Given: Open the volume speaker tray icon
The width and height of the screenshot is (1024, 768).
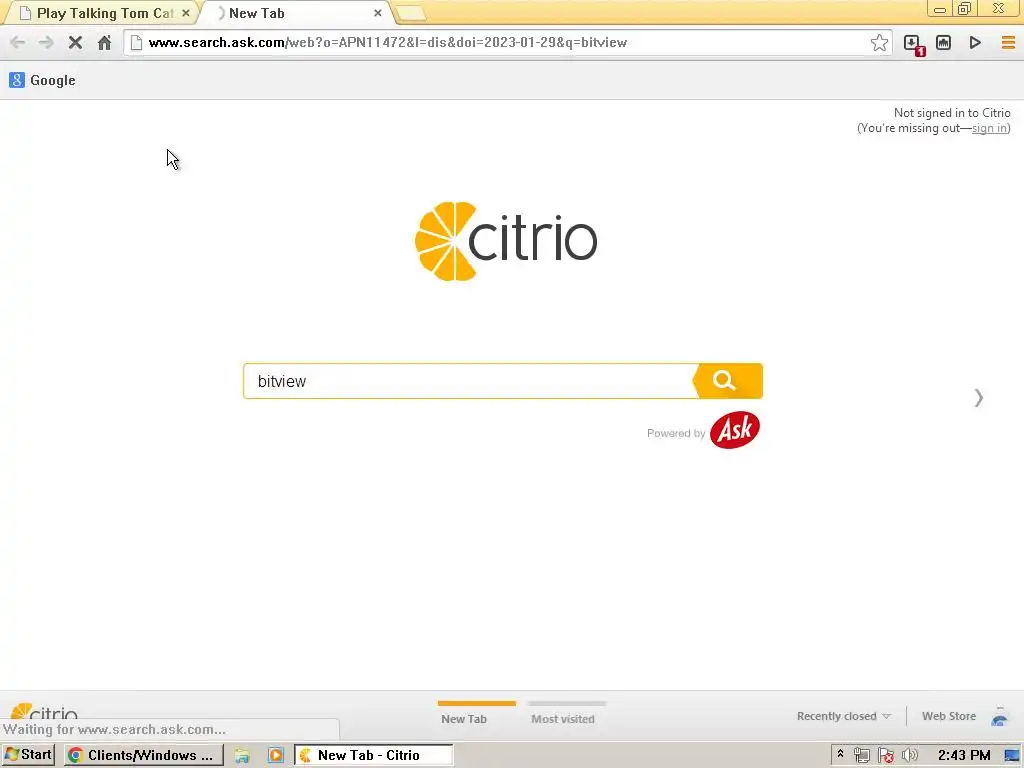Looking at the screenshot, I should click(x=909, y=756).
